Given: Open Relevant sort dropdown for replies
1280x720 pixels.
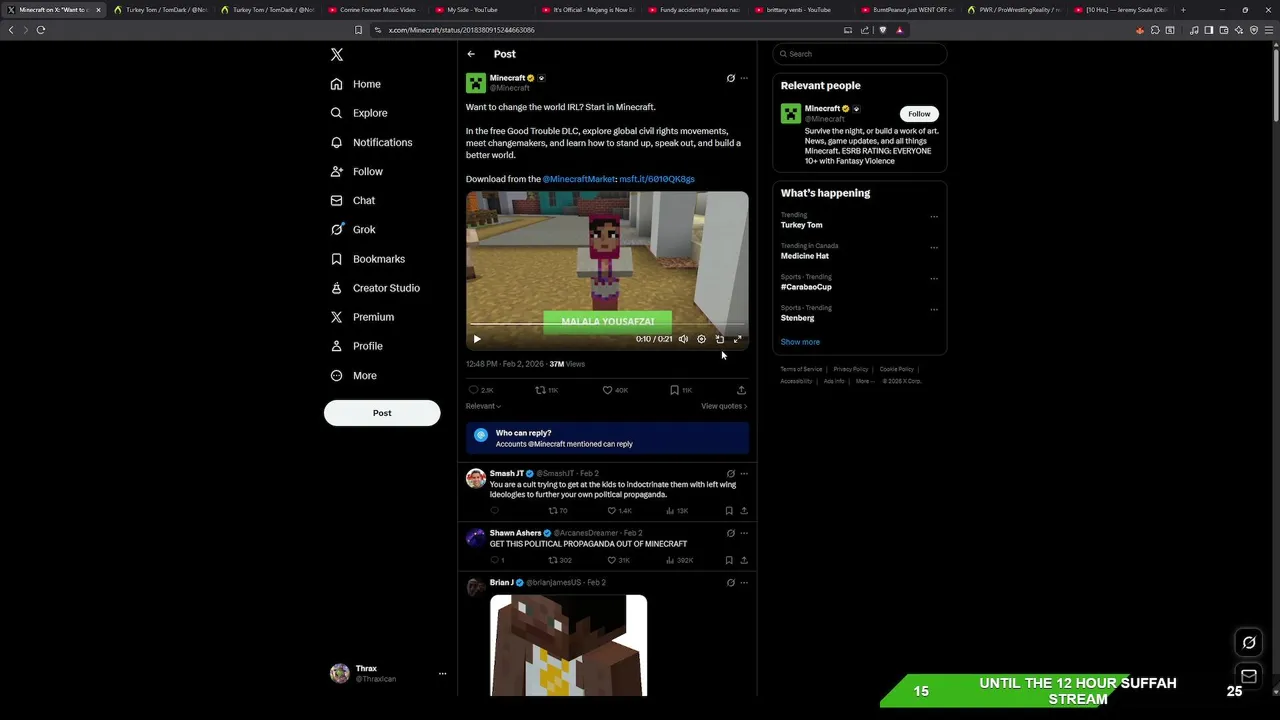Looking at the screenshot, I should coord(483,406).
